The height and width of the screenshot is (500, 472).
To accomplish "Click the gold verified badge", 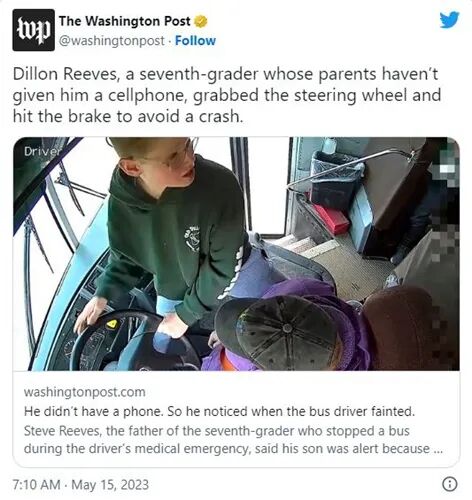I will tap(201, 22).
